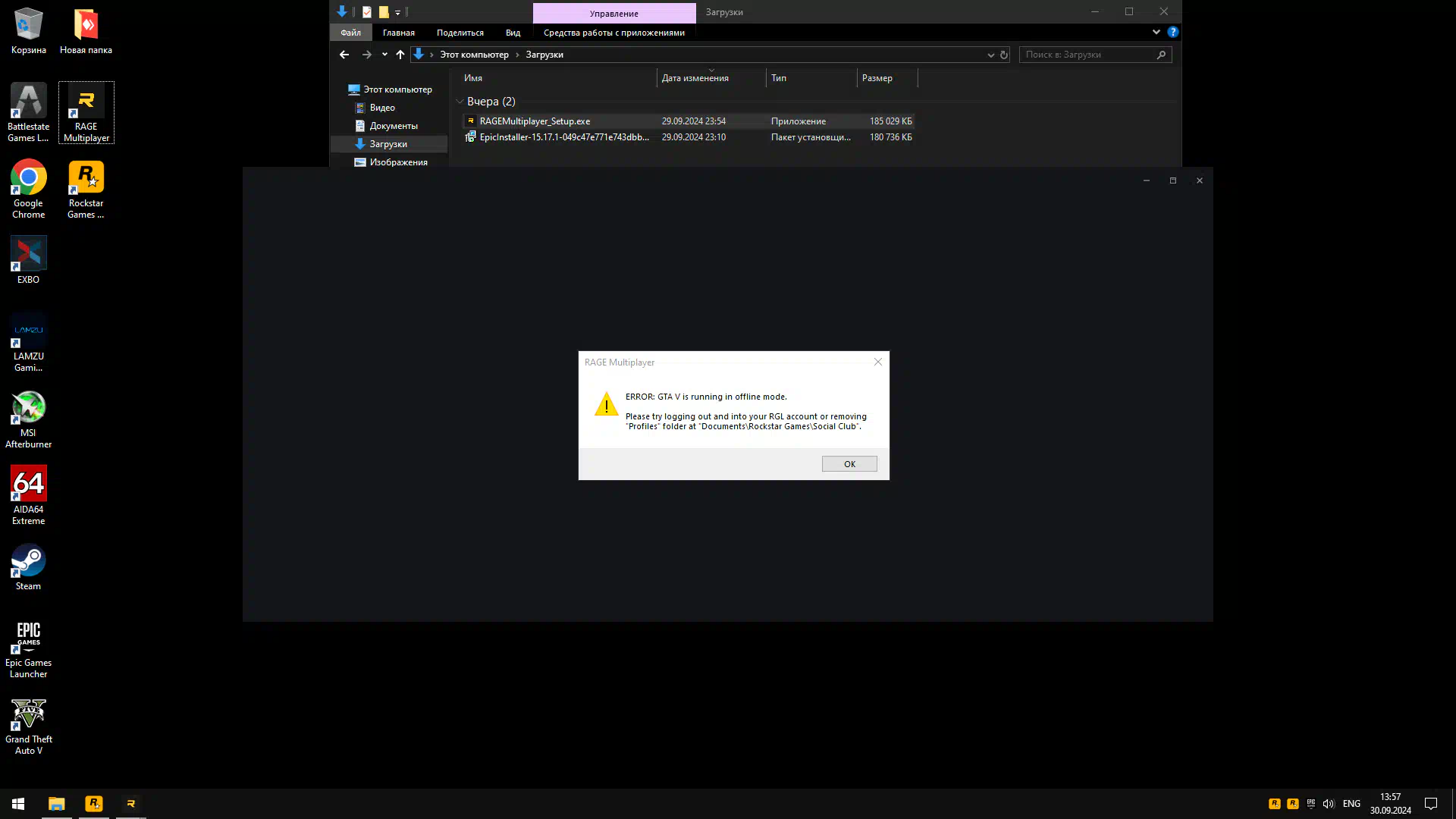Expand breadcrumb chevron after Этот компьютер
The height and width of the screenshot is (819, 1456).
(x=518, y=55)
